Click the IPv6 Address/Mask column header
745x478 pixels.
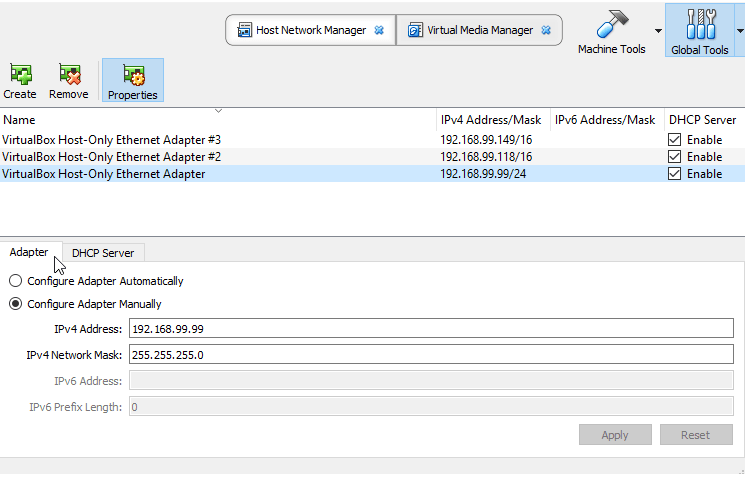coord(607,120)
